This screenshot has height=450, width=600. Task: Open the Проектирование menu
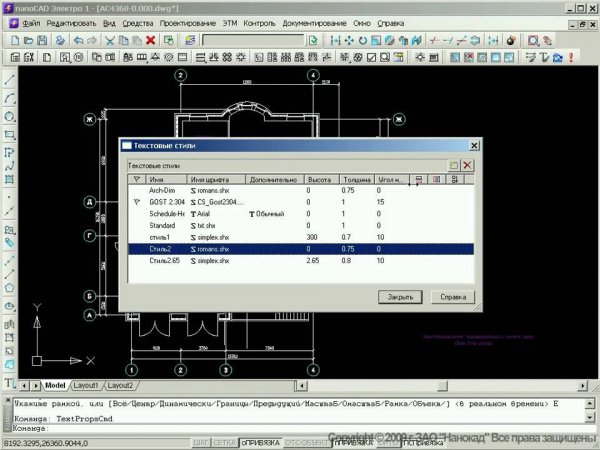click(188, 23)
